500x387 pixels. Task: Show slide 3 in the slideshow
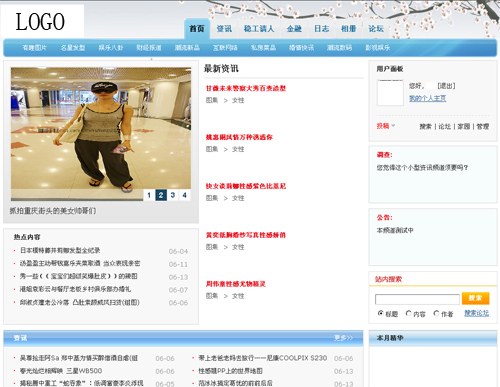(173, 195)
